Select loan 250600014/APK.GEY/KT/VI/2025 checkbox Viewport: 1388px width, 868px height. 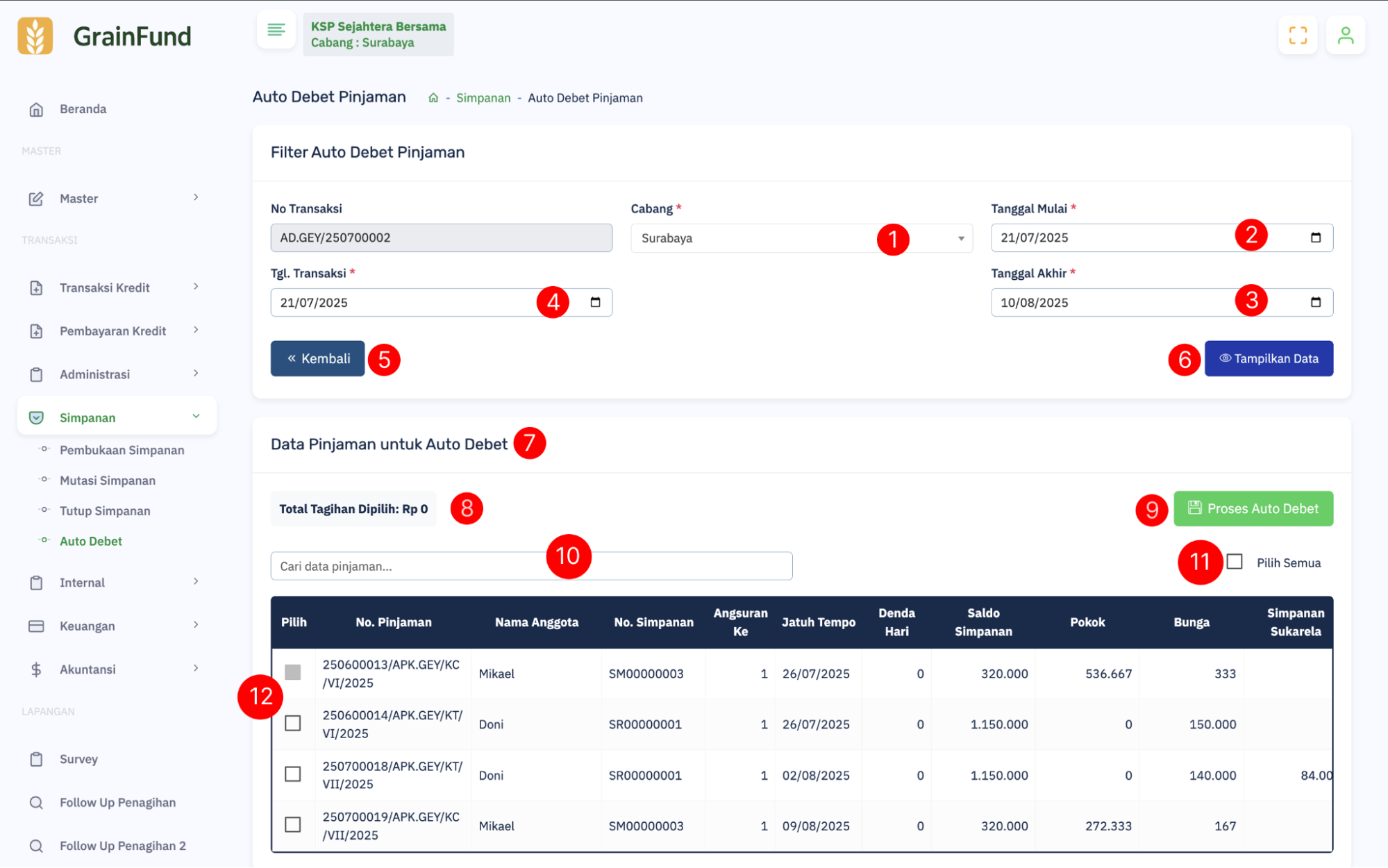click(293, 724)
